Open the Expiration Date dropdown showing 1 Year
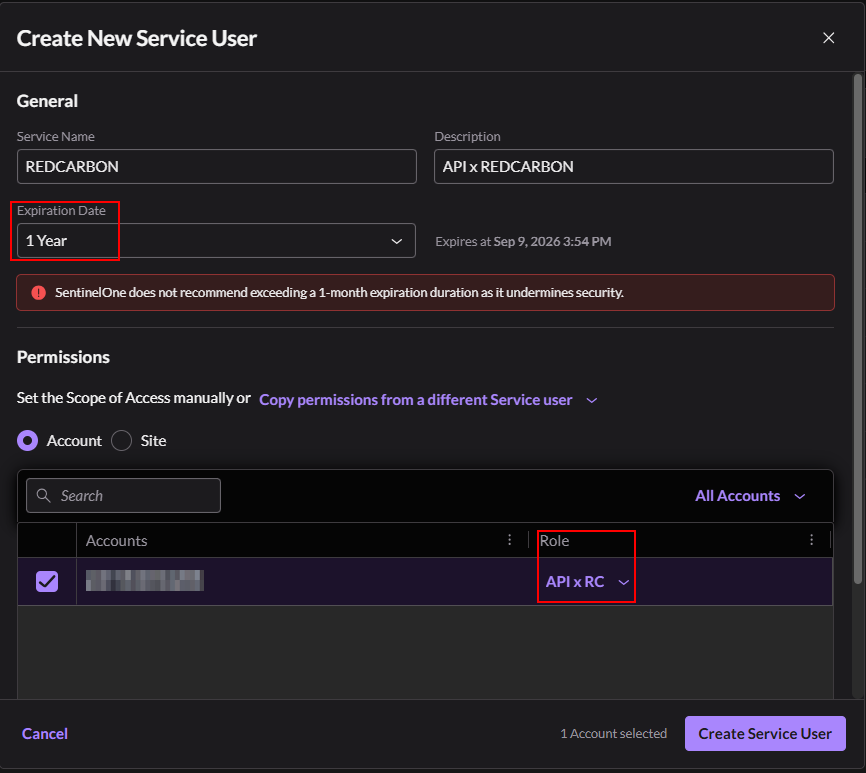The width and height of the screenshot is (866, 773). [x=216, y=241]
